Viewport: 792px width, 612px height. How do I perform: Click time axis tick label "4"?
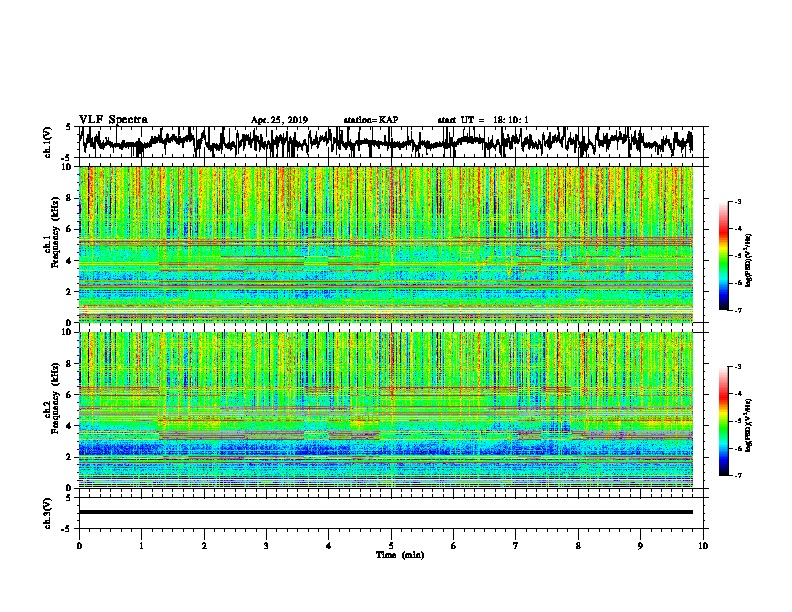[329, 546]
